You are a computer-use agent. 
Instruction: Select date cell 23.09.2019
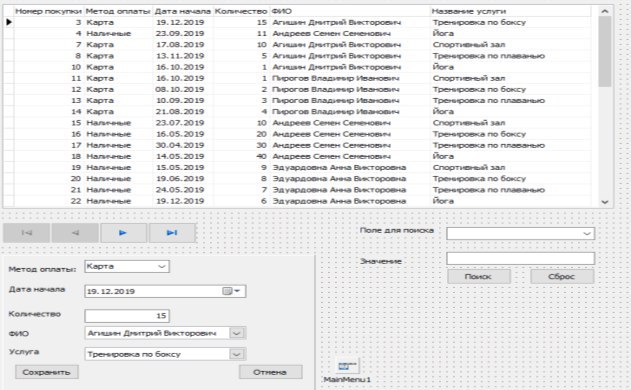click(x=180, y=33)
